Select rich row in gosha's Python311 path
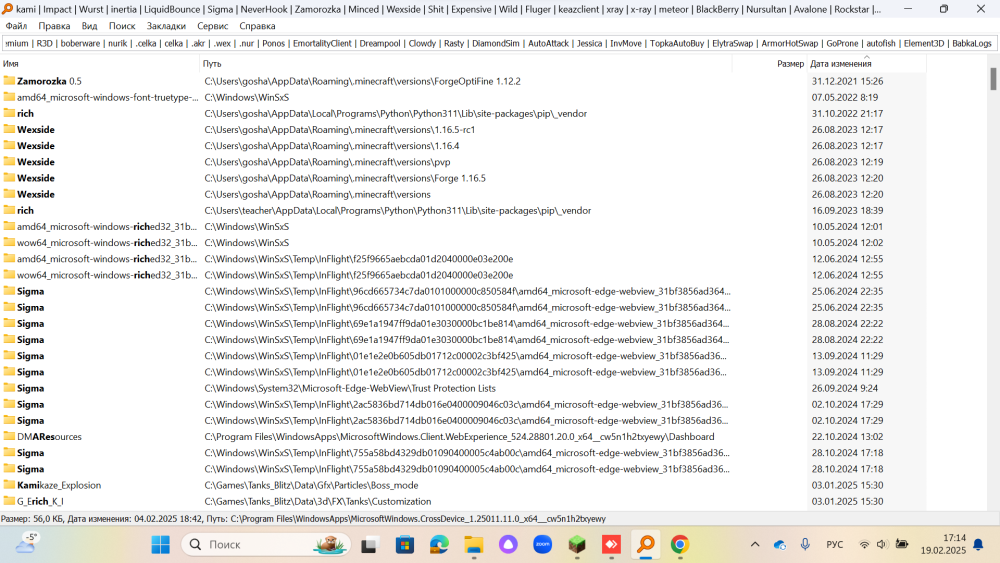 463,113
